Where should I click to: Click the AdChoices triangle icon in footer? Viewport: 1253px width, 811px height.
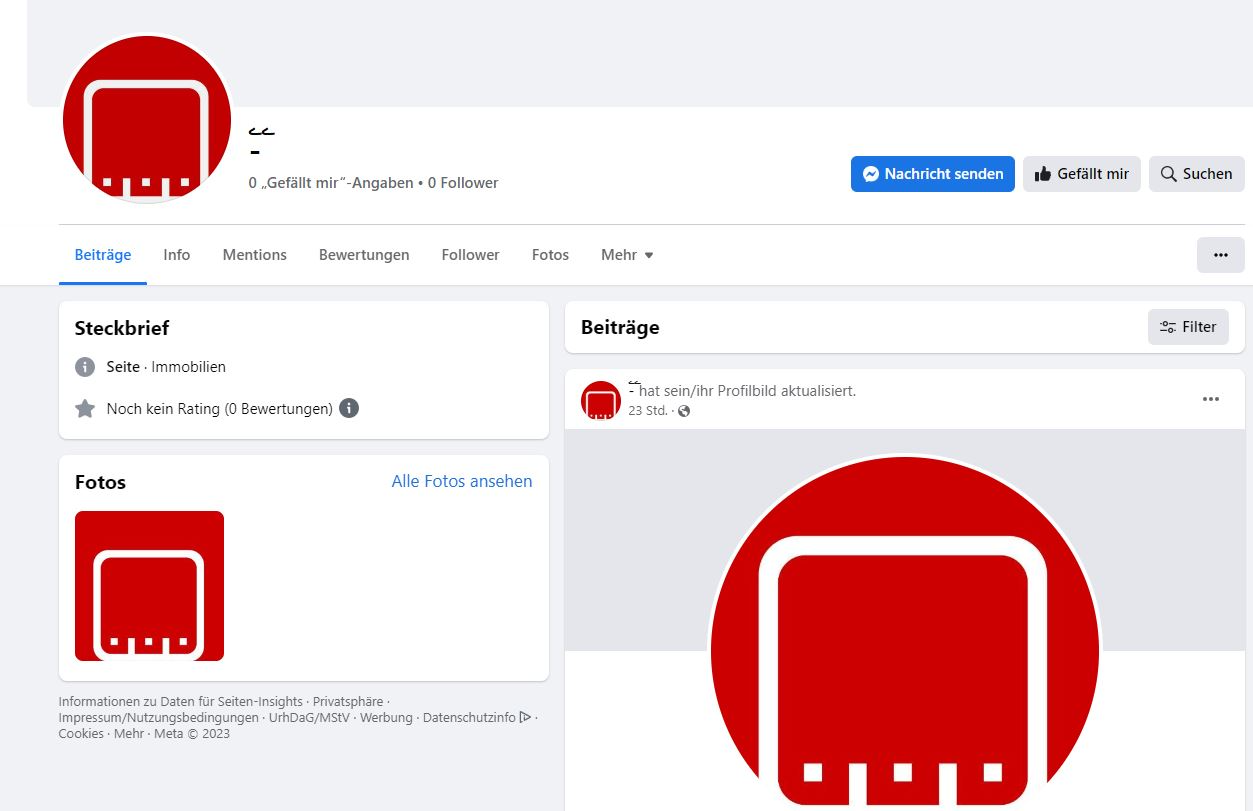point(525,718)
